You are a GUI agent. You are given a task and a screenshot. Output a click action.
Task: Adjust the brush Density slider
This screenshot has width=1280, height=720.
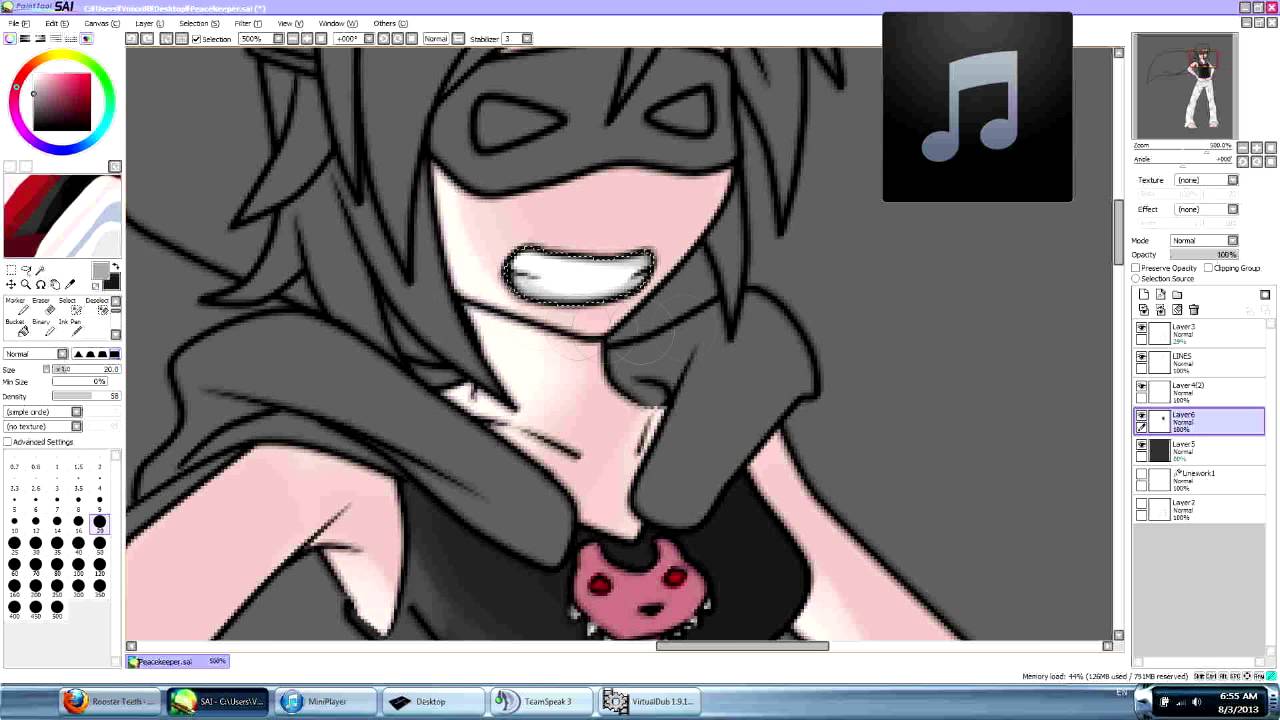click(x=86, y=396)
